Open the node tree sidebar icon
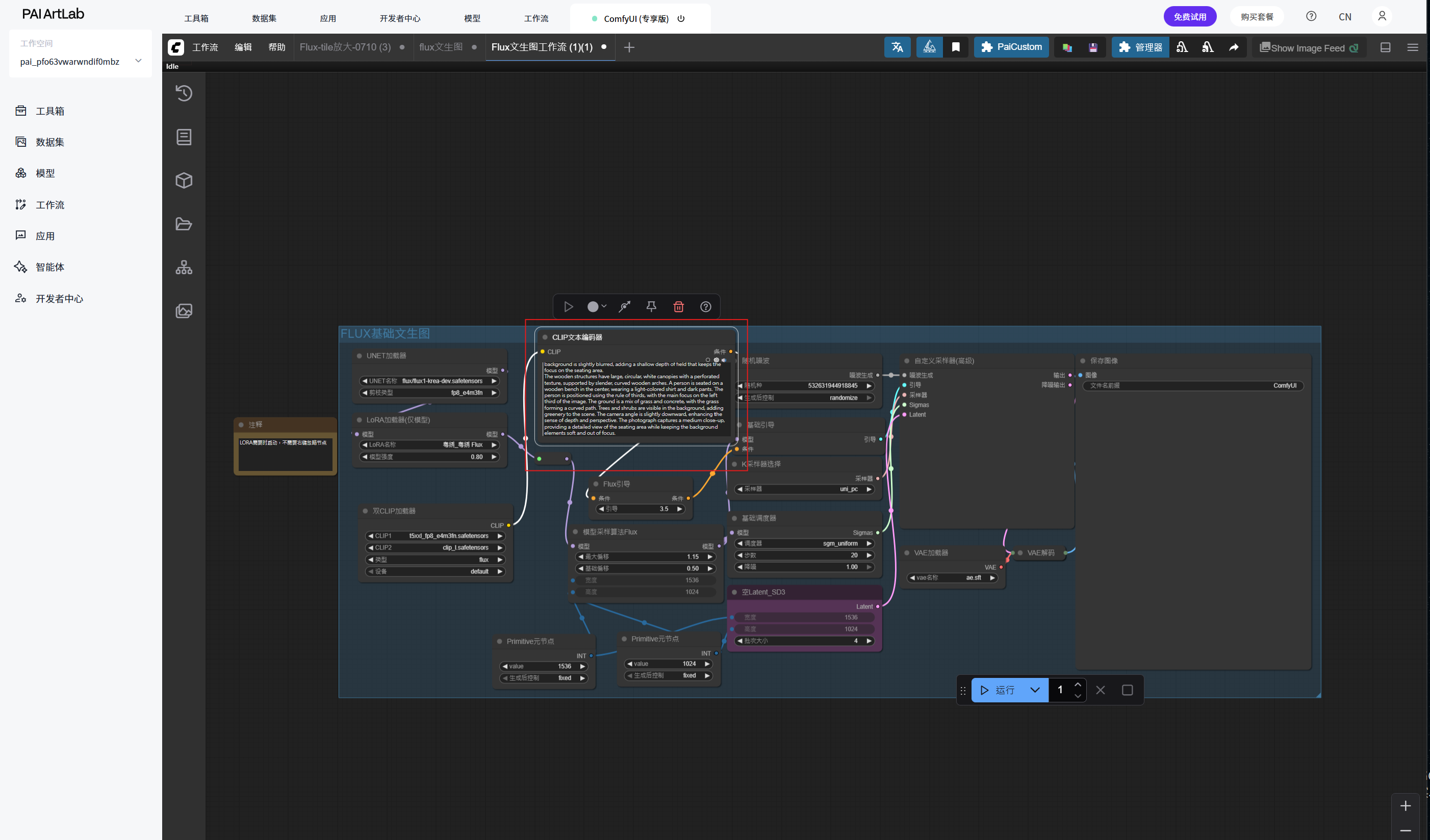This screenshot has height=840, width=1430. [184, 267]
